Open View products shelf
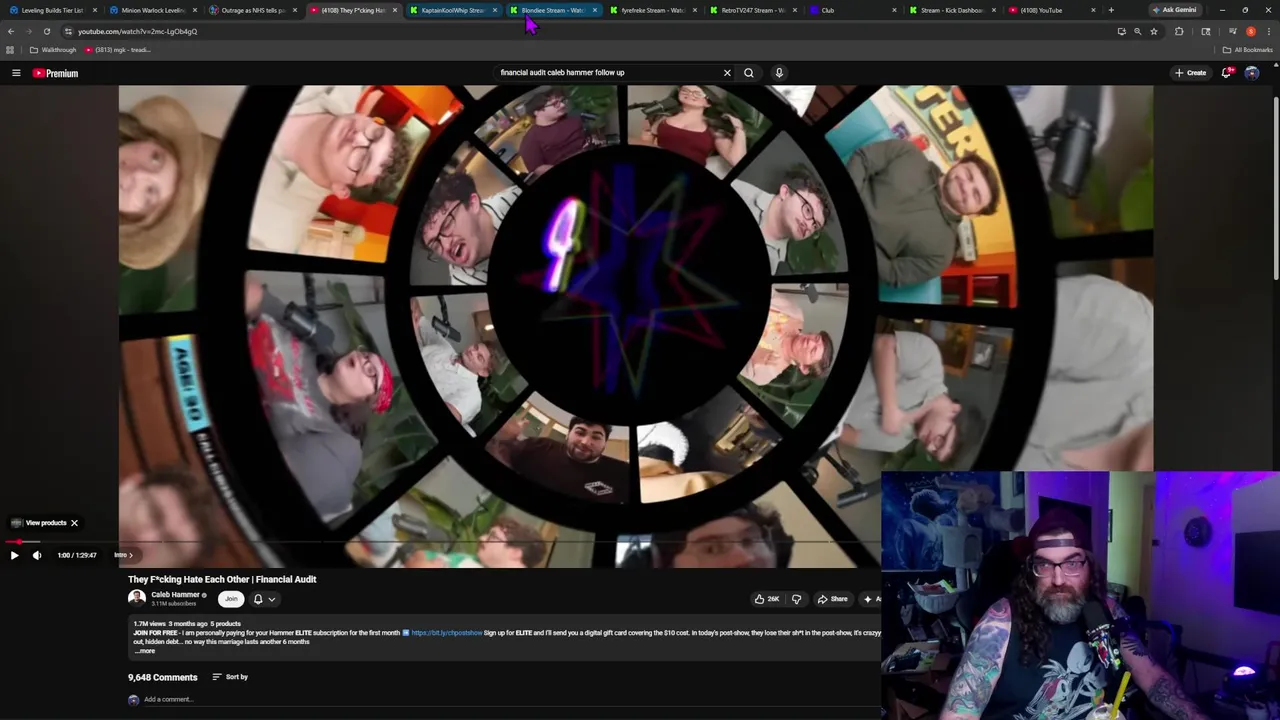The height and width of the screenshot is (720, 1280). (39, 523)
